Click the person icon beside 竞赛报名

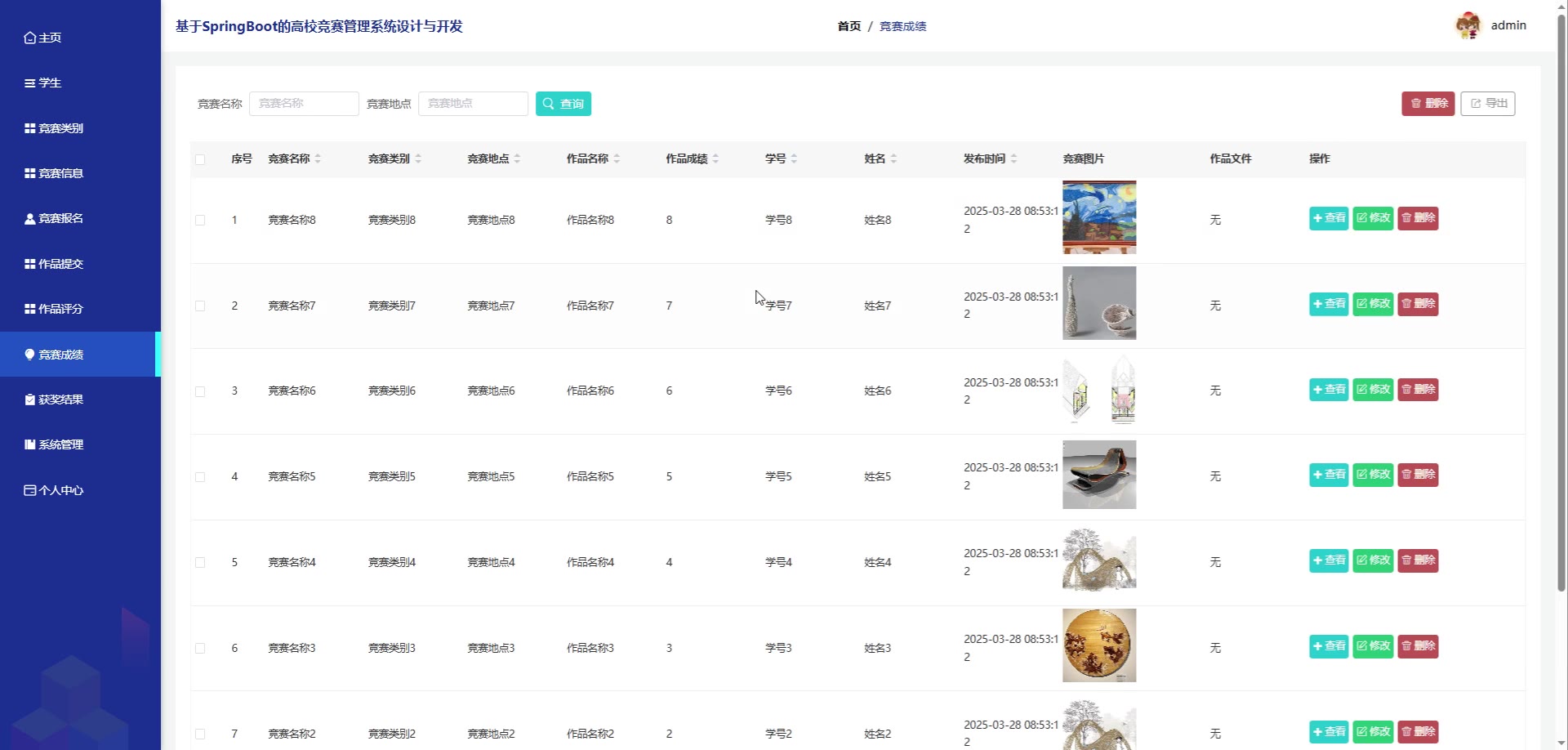coord(30,219)
